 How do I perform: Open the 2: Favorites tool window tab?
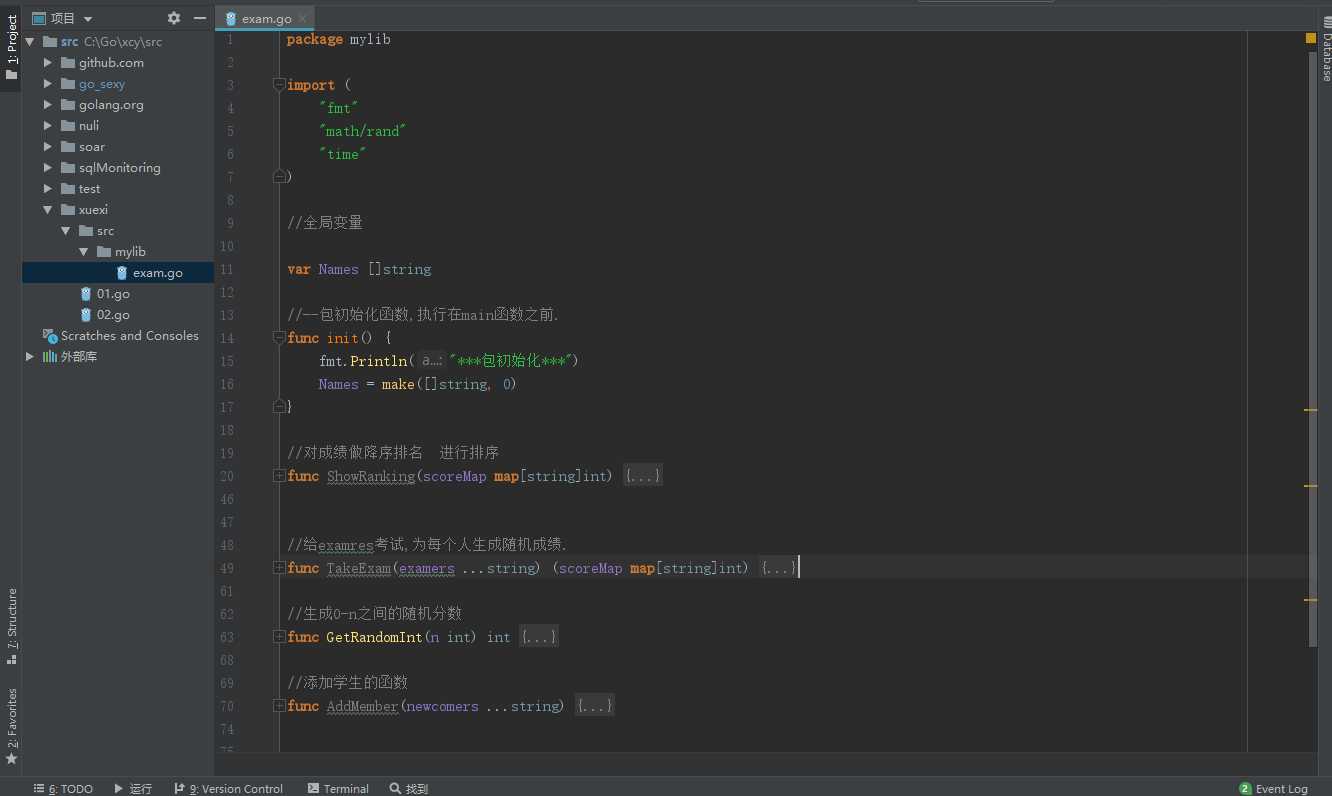(11, 726)
